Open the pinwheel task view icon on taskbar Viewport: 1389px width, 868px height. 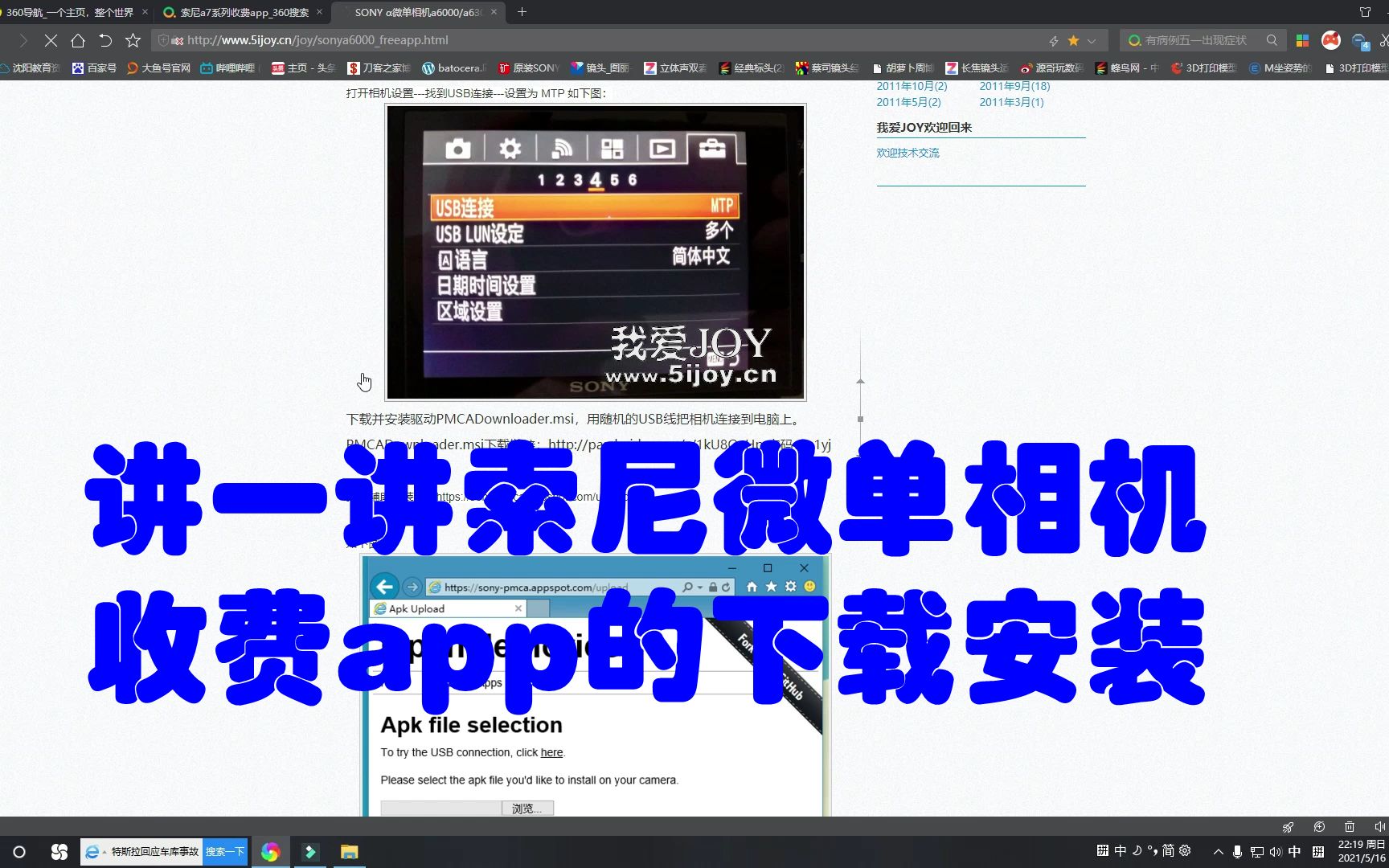59,852
